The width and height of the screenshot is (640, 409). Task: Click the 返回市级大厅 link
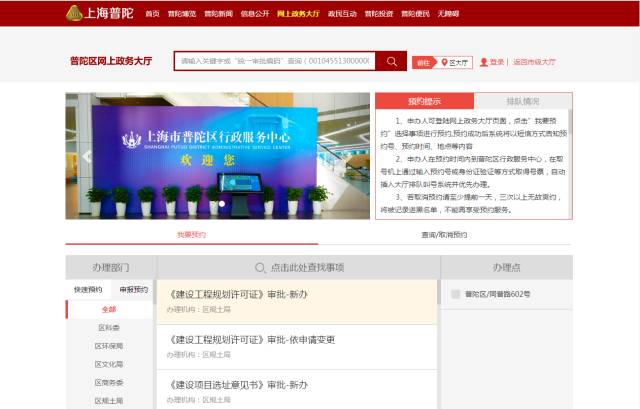pos(534,62)
